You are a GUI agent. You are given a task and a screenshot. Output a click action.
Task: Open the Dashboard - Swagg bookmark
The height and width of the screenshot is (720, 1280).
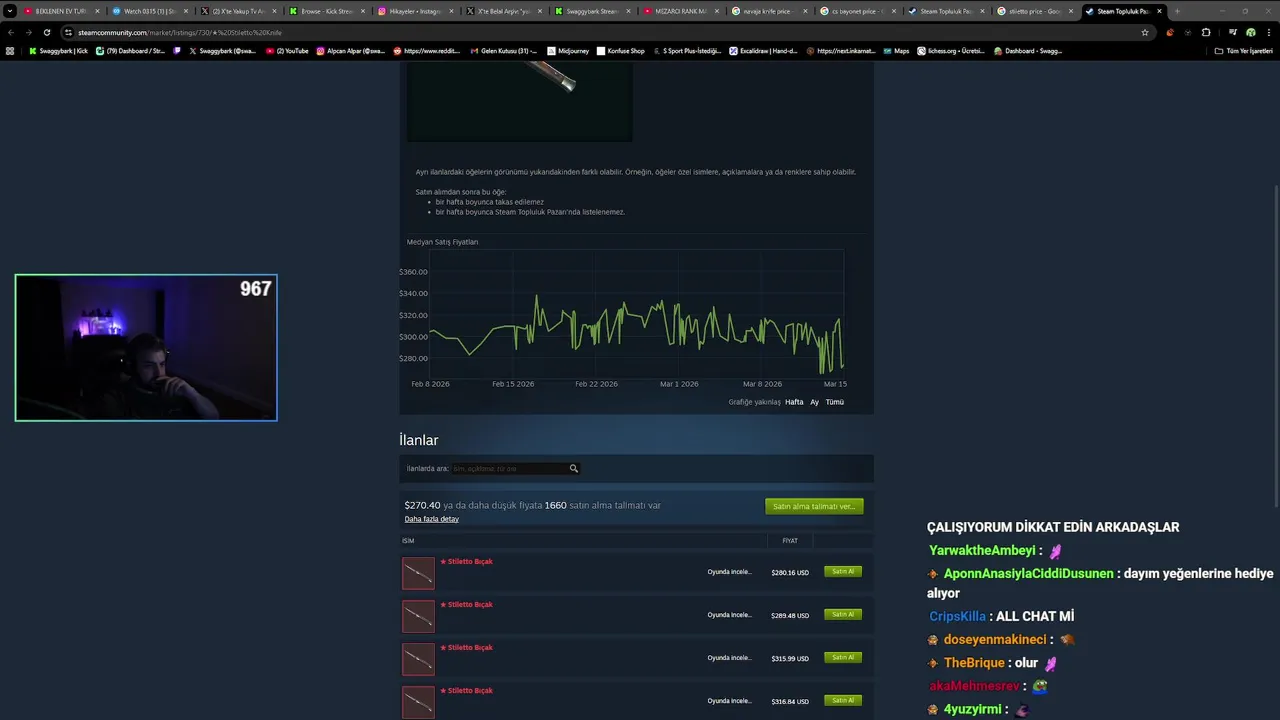click(x=1028, y=51)
